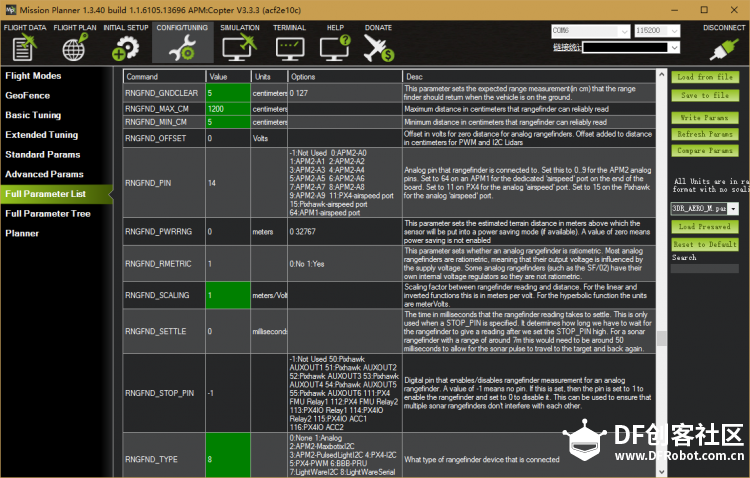Click Save to file button

[x=705, y=96]
